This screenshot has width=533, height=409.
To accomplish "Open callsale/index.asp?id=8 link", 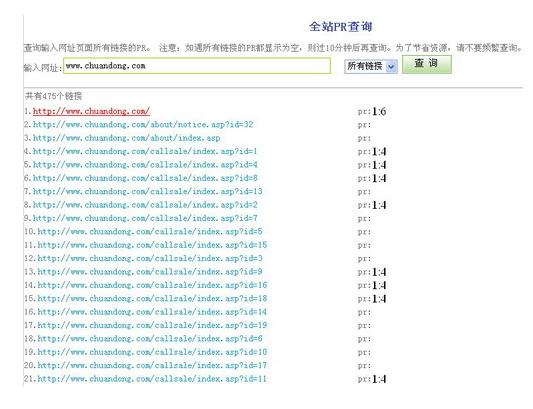I will tap(145, 178).
